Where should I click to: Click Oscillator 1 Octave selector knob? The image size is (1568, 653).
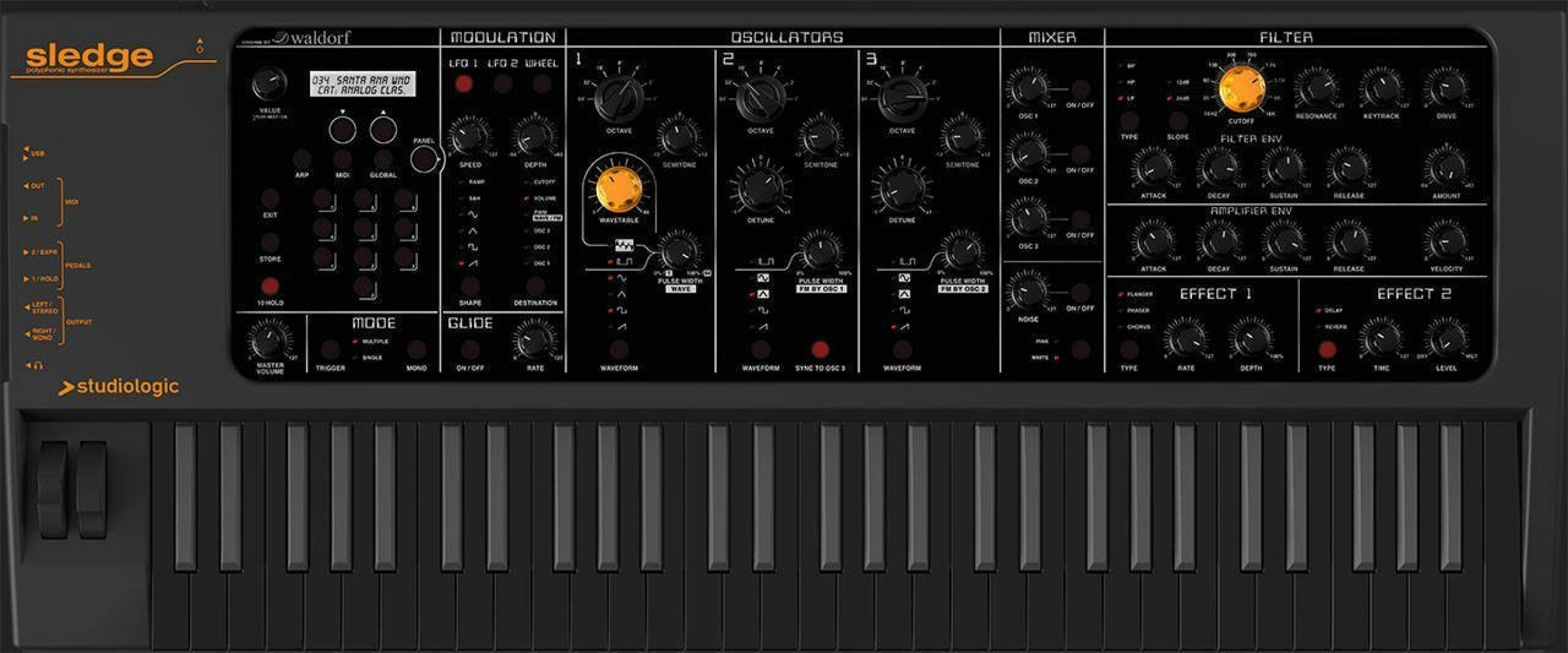(618, 99)
